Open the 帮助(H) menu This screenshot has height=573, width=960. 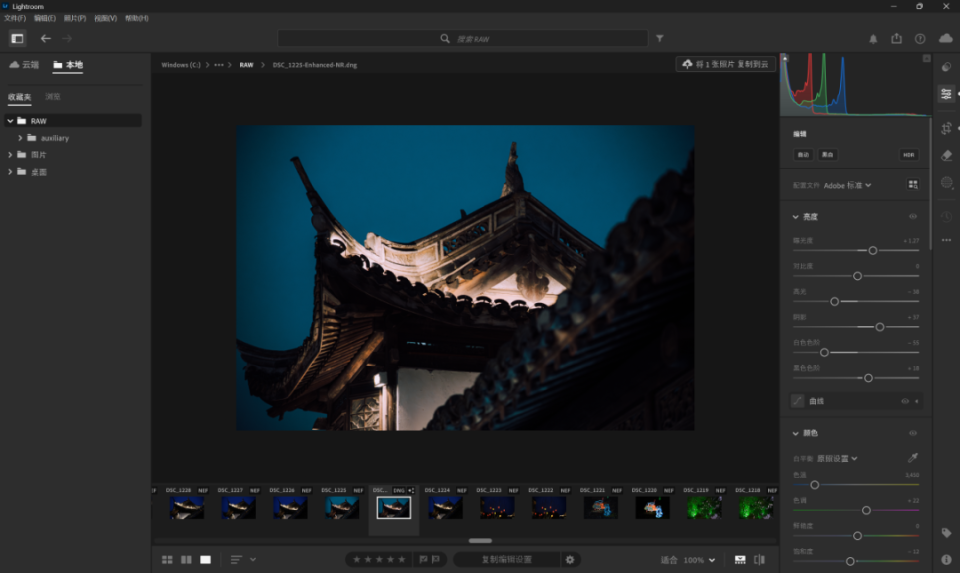(x=137, y=18)
